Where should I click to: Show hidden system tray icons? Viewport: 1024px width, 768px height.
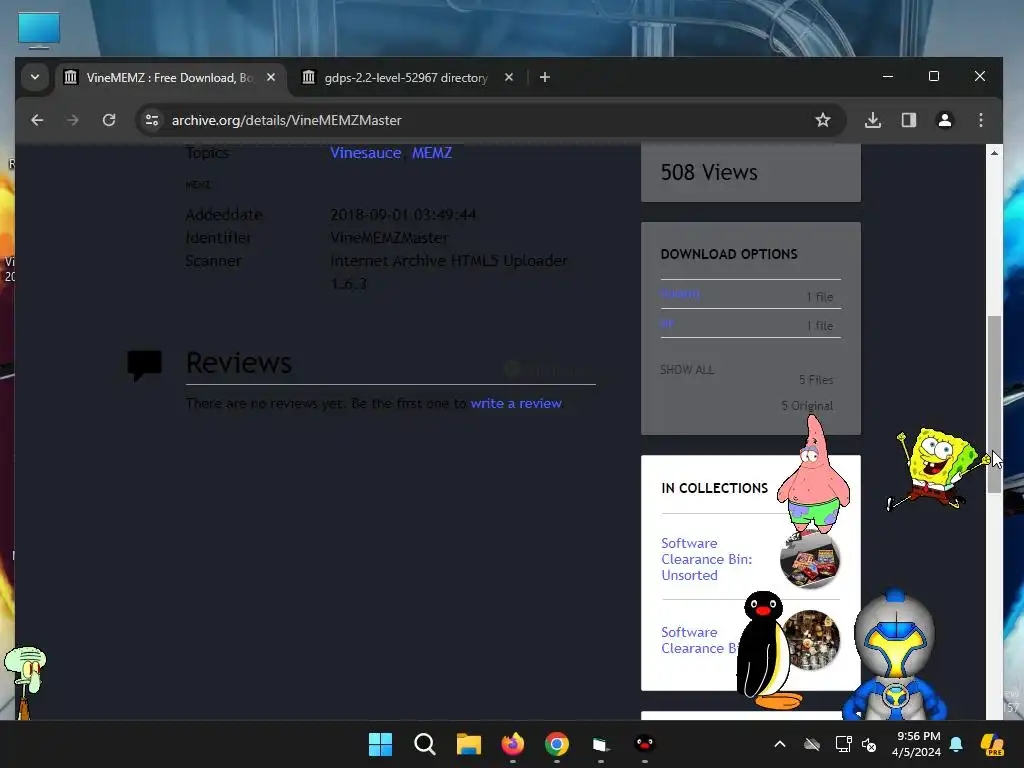pyautogui.click(x=780, y=744)
